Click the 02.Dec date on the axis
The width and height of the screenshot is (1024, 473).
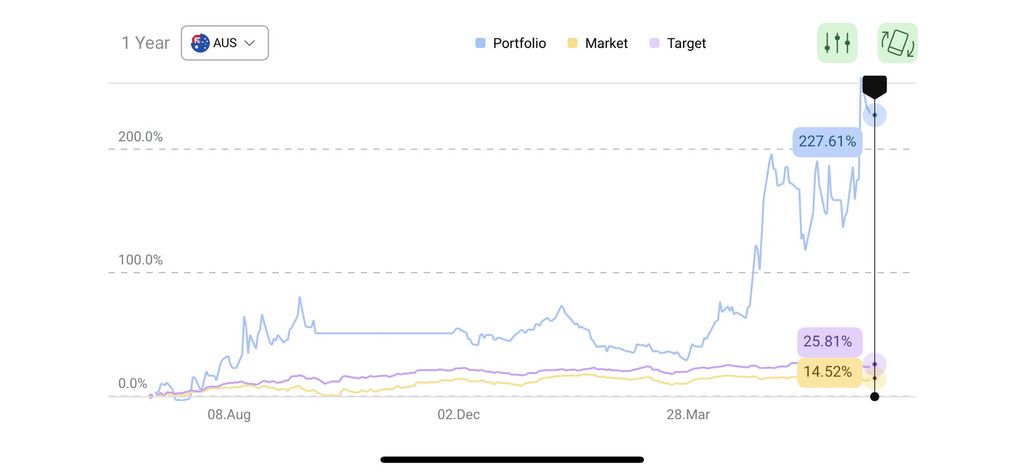459,414
